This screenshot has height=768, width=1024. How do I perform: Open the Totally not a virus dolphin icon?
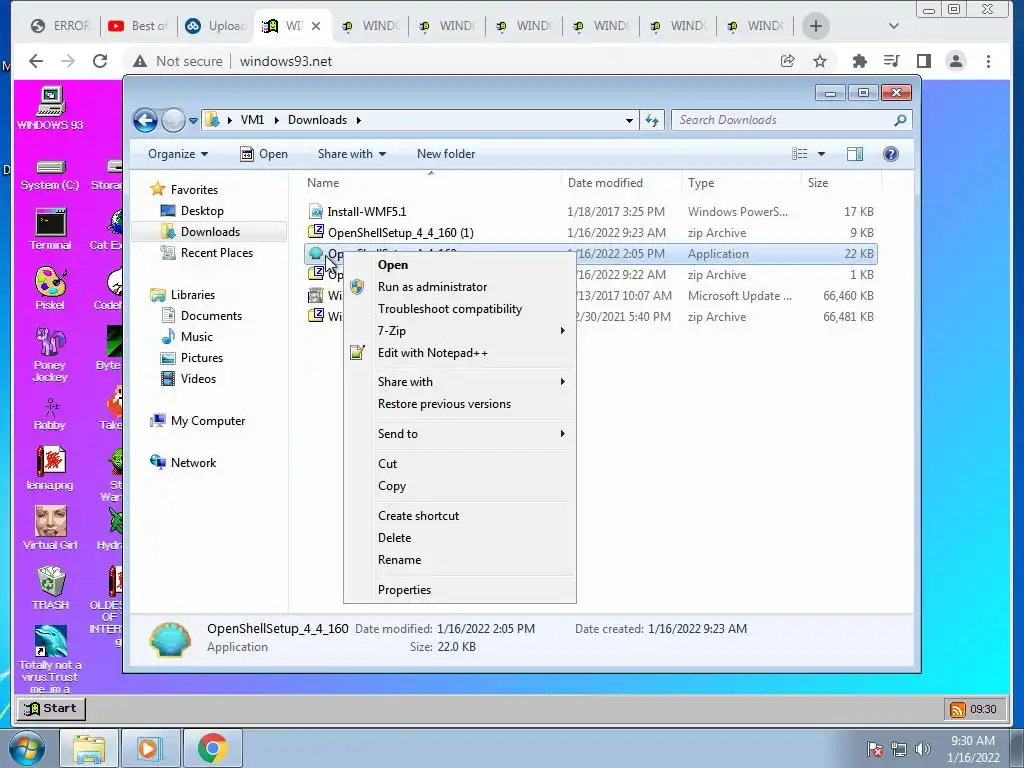[x=50, y=660]
